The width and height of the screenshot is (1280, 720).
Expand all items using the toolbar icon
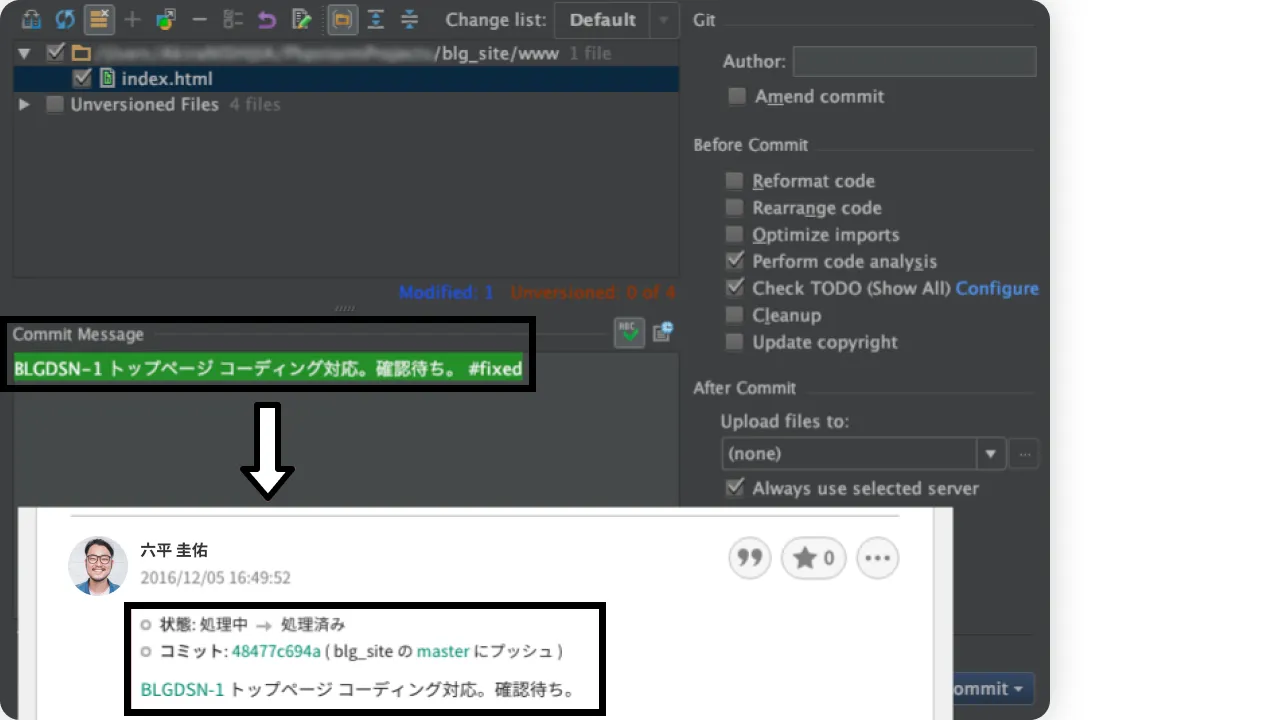click(377, 19)
